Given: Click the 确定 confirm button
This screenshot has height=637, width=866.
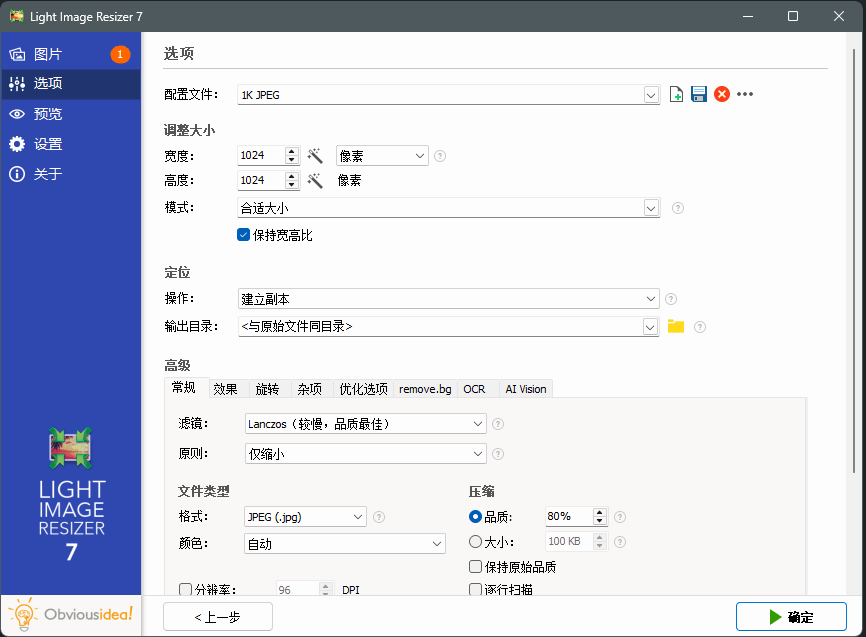Looking at the screenshot, I should (791, 616).
